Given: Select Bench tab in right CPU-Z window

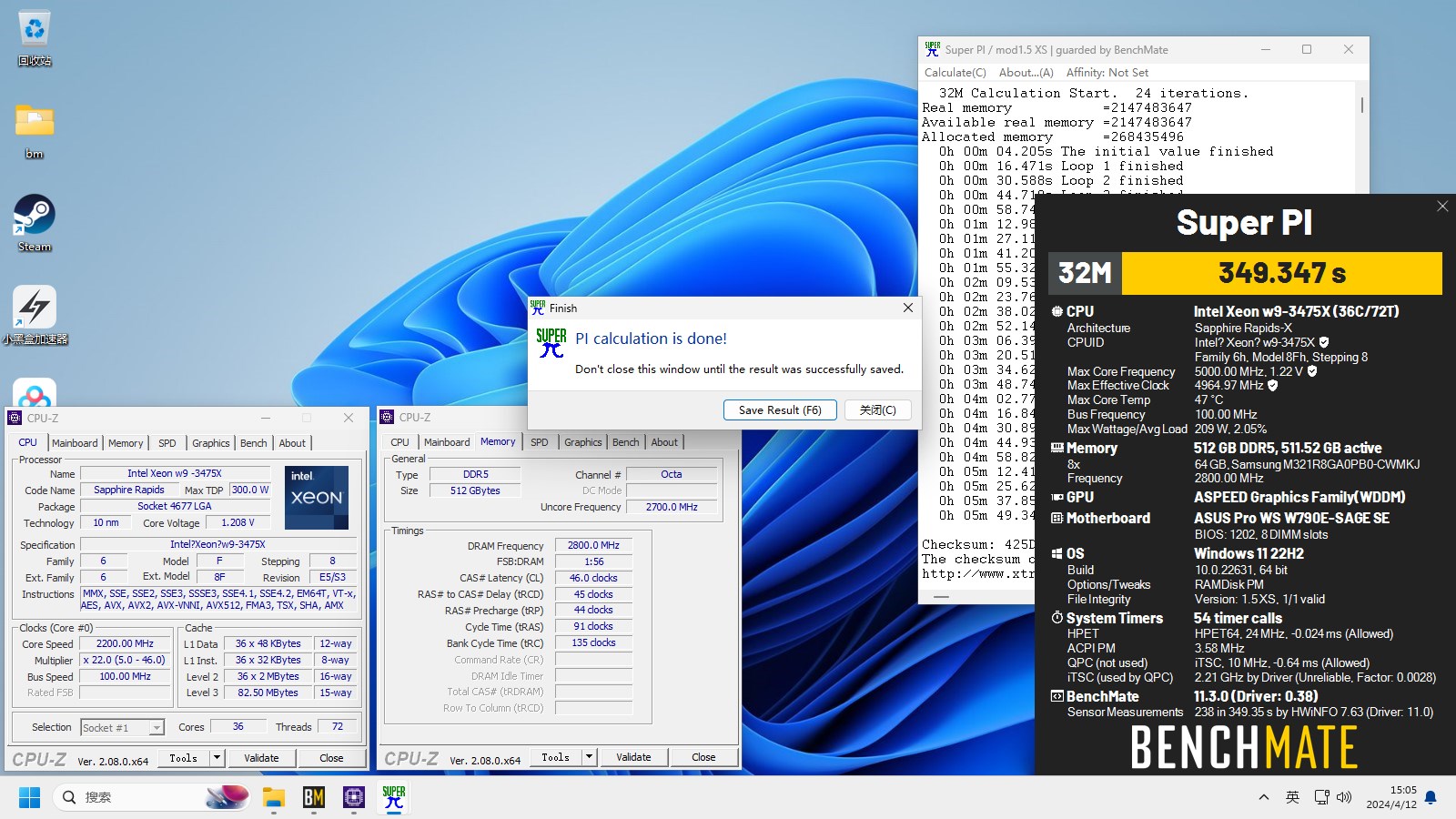Looking at the screenshot, I should pos(626,442).
